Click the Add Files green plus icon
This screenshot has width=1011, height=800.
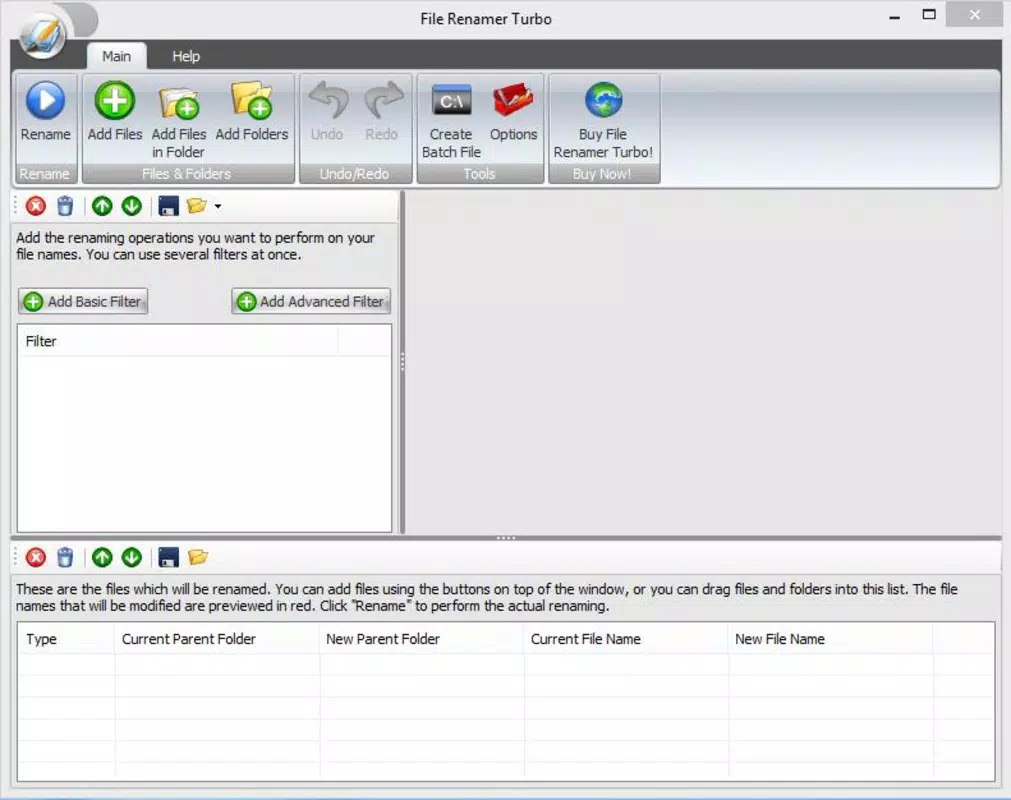tap(115, 101)
